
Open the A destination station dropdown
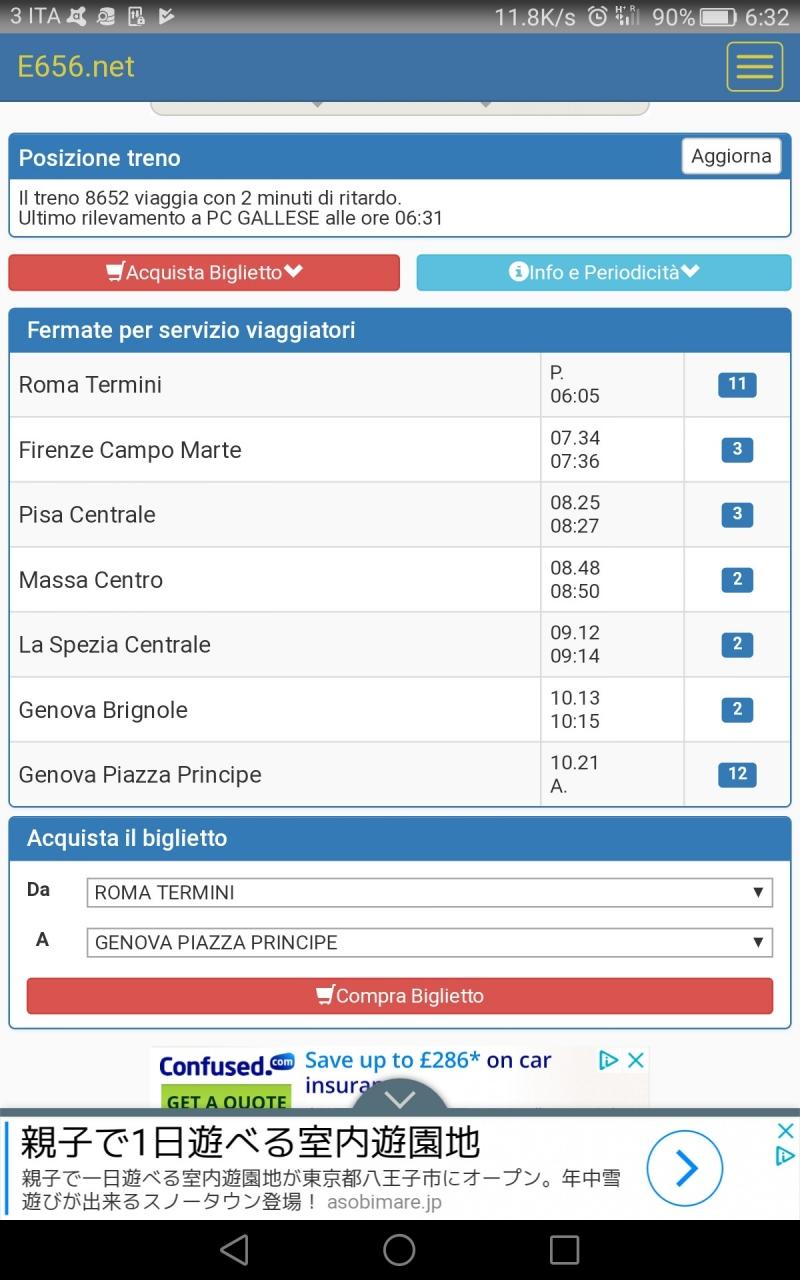[430, 942]
